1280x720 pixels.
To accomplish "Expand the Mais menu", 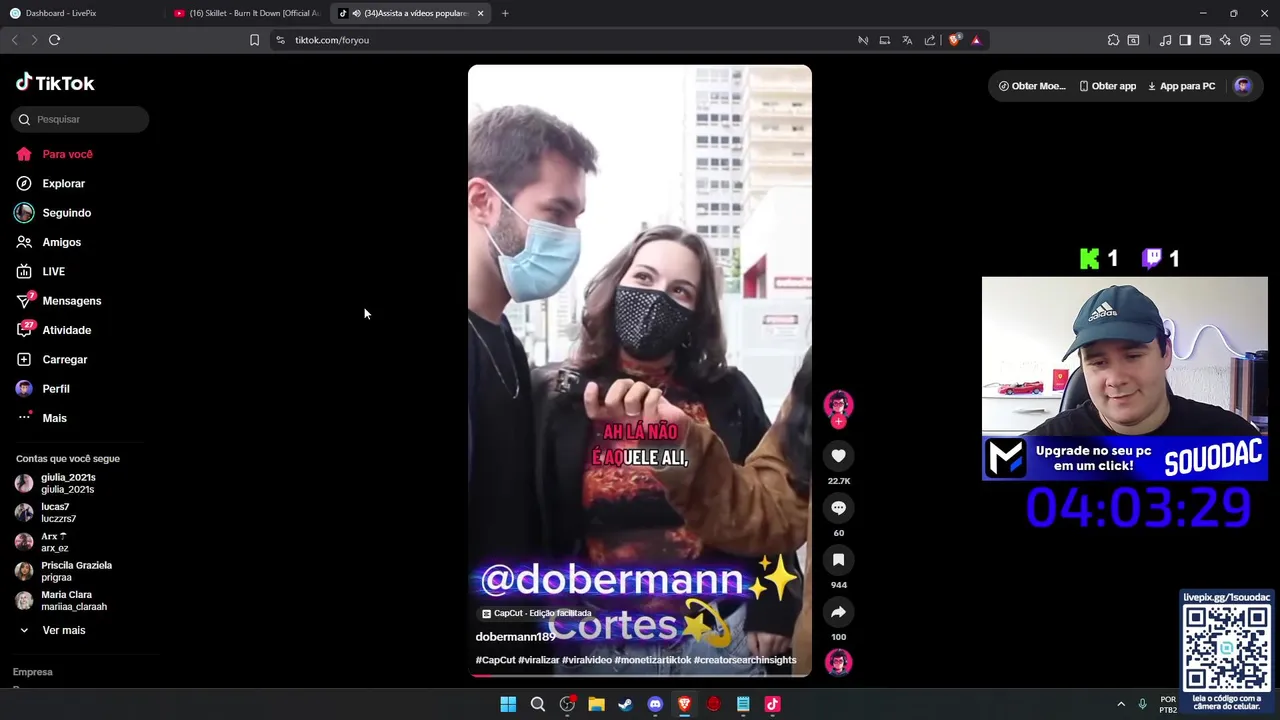I will [x=42, y=418].
